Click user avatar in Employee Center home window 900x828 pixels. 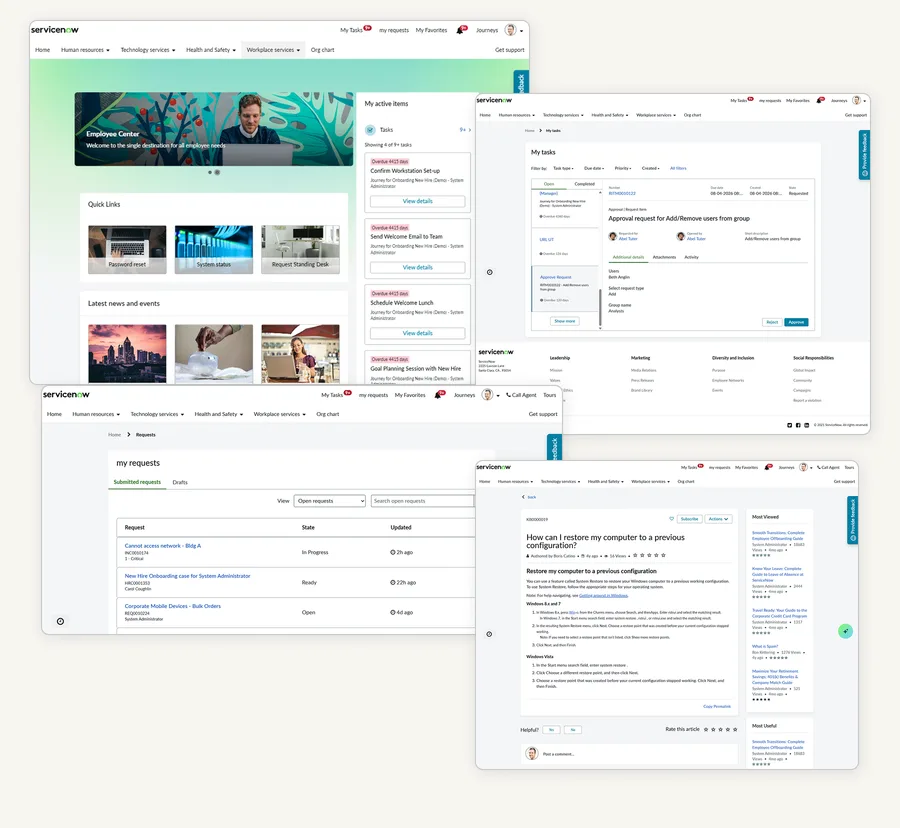coord(510,30)
